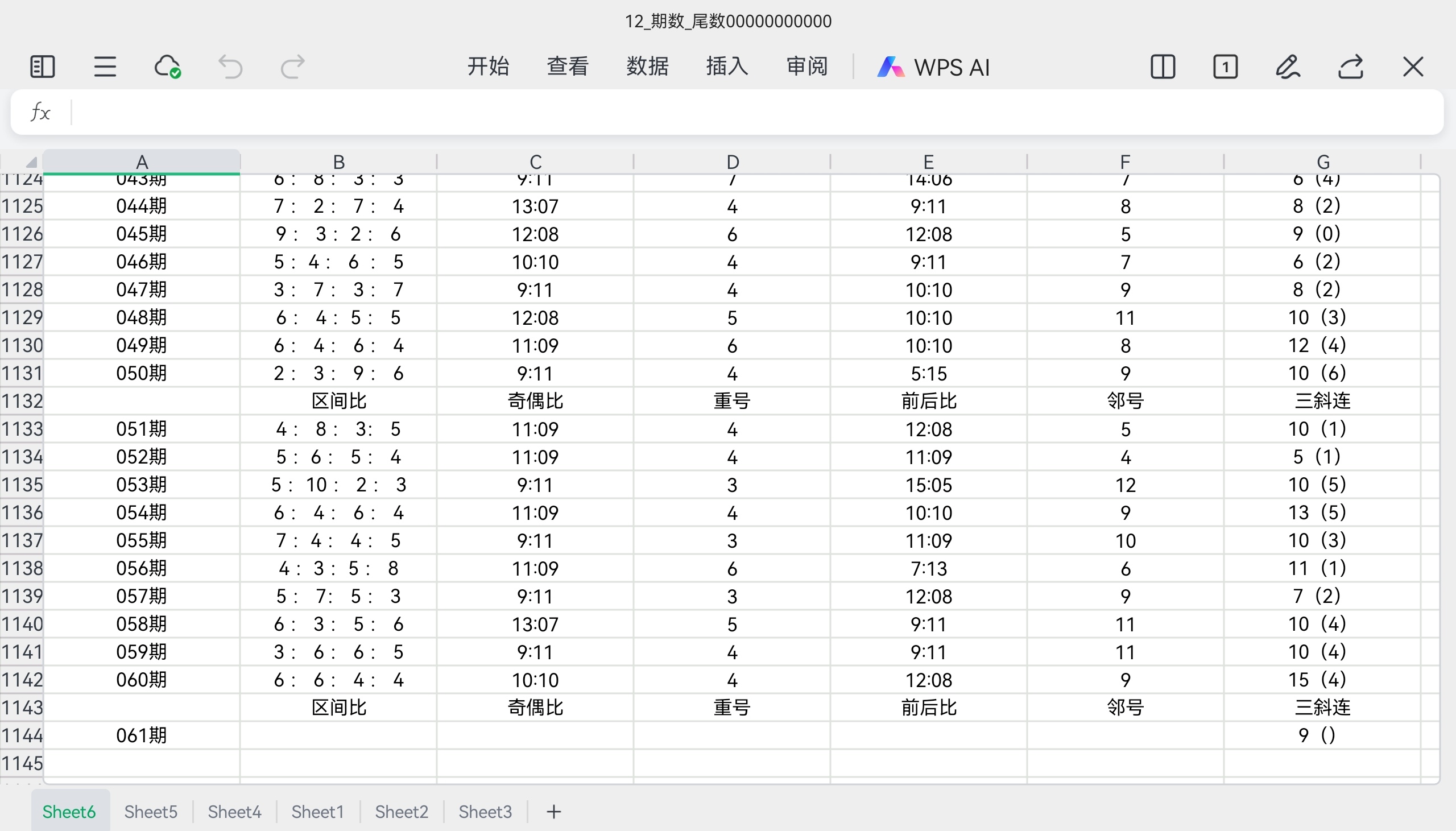Select column D header
This screenshot has height=831, width=1456.
(x=732, y=162)
